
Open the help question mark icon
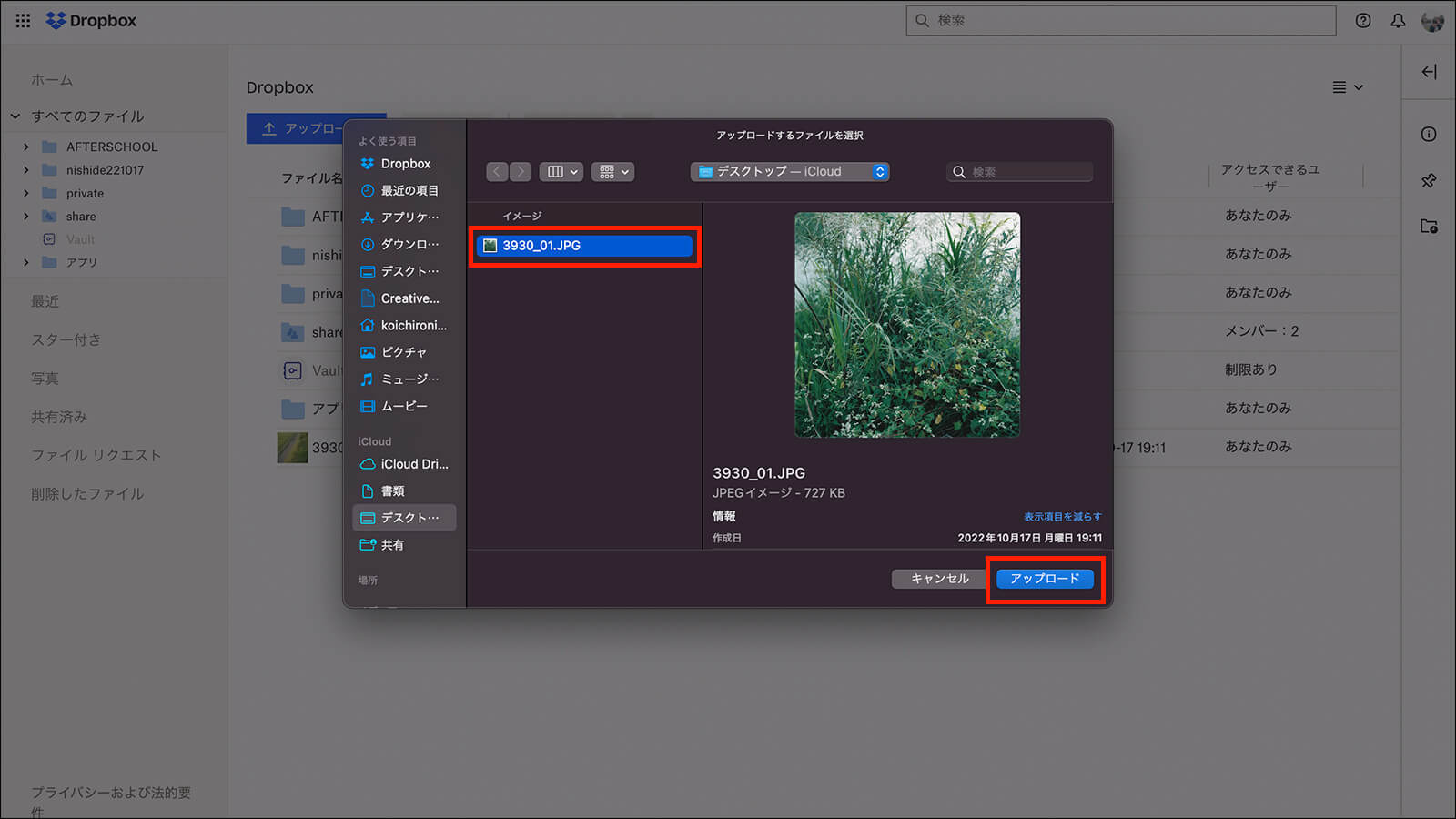(x=1363, y=20)
